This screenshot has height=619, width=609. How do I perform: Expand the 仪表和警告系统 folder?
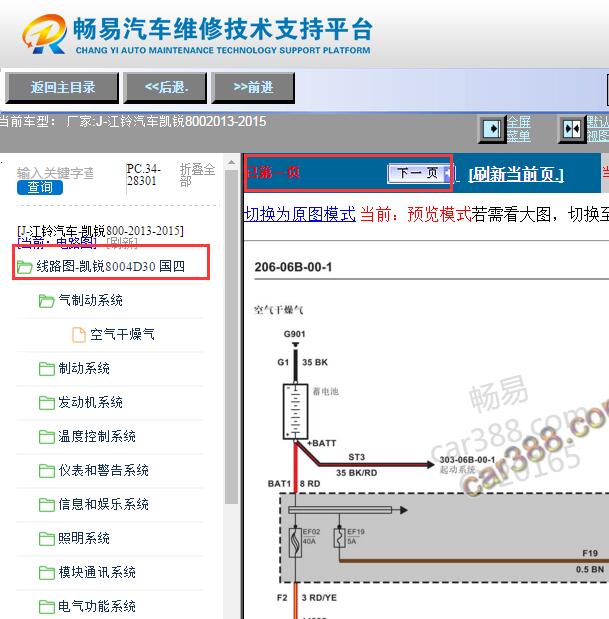[103, 471]
